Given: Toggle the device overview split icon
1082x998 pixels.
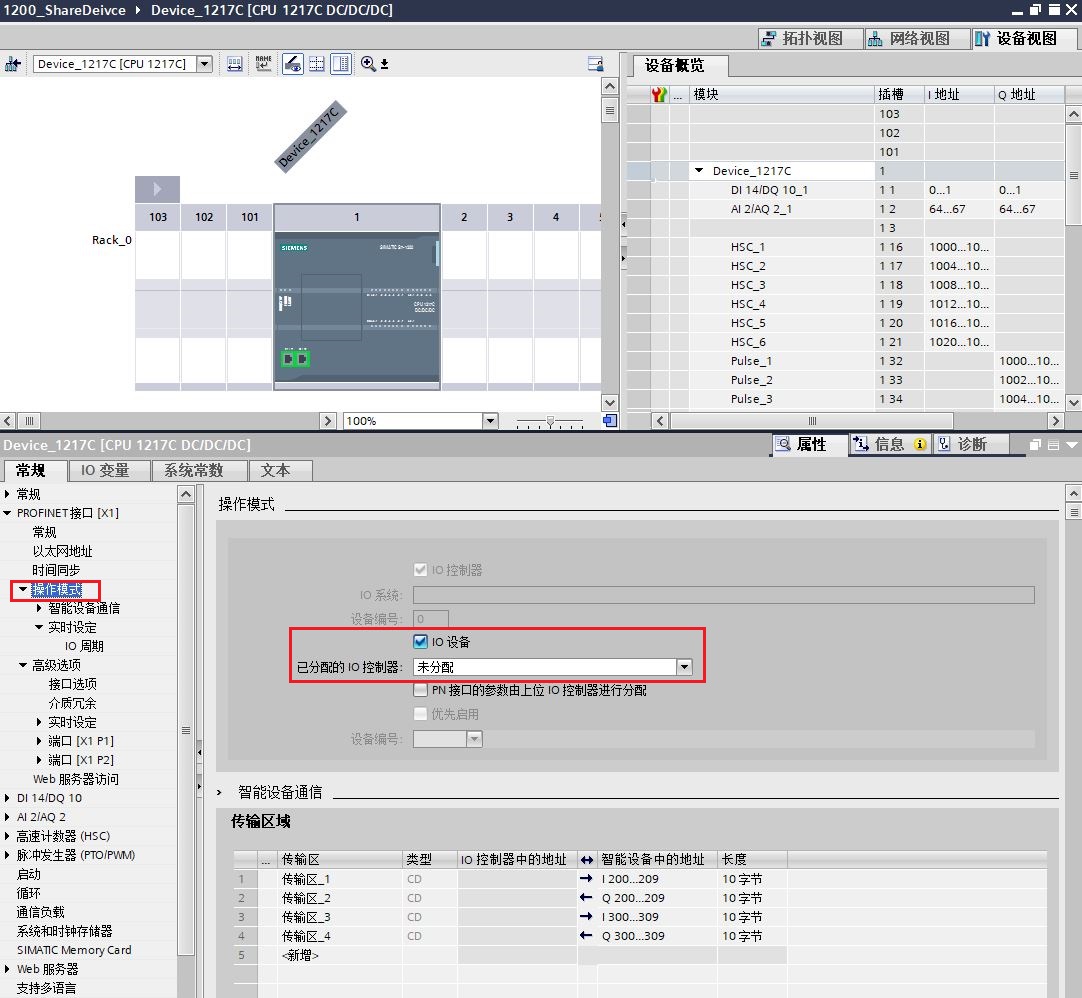Looking at the screenshot, I should (341, 63).
